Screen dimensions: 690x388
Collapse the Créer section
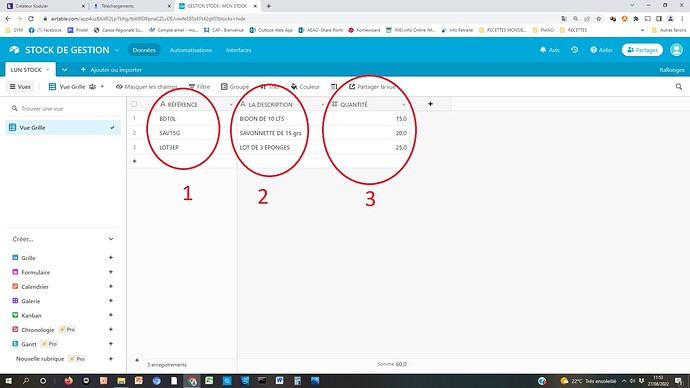[x=111, y=239]
